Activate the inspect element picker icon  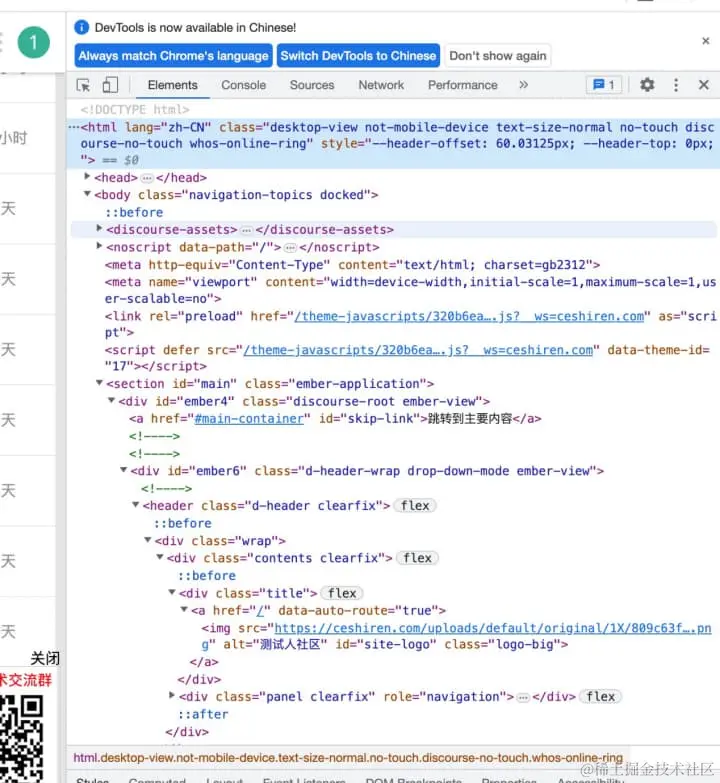[x=83, y=85]
